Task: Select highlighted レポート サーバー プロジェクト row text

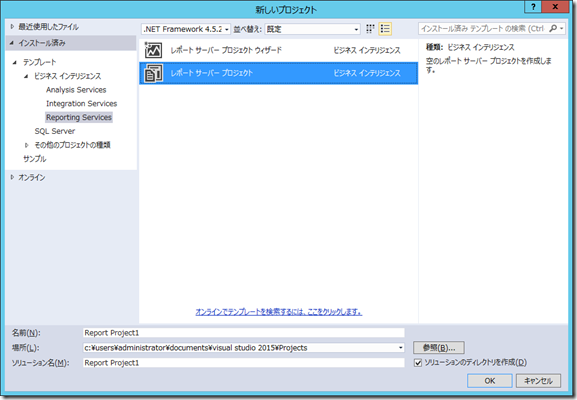Action: coord(212,73)
